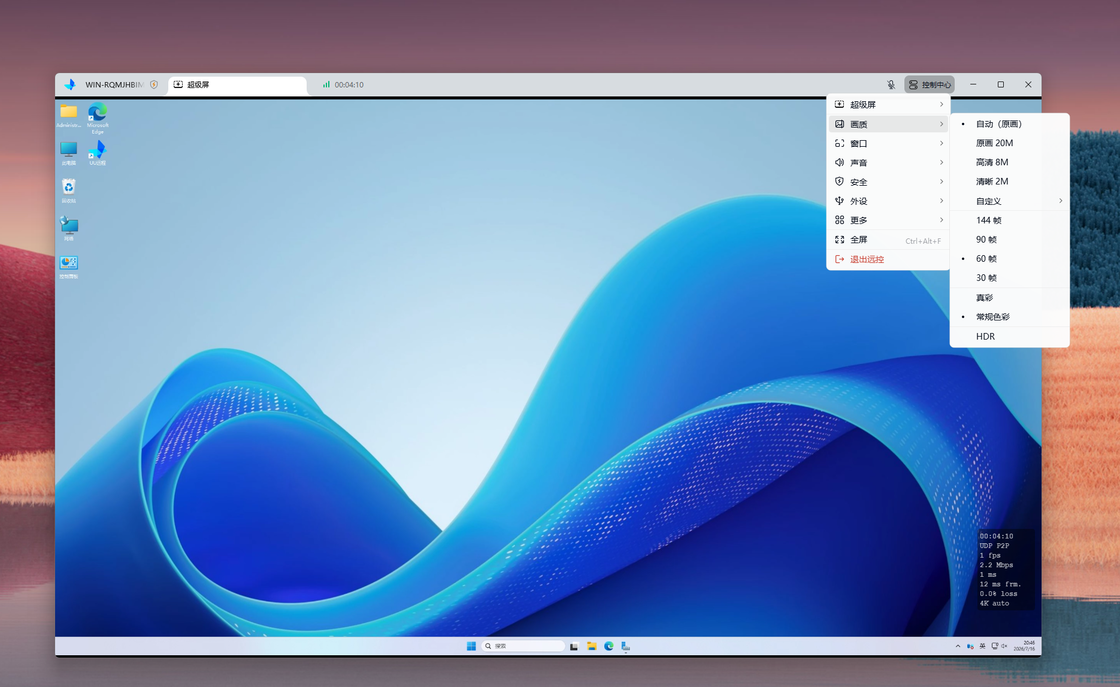Expand the 自定义 submenu arrow
The height and width of the screenshot is (687, 1120).
pos(1061,201)
